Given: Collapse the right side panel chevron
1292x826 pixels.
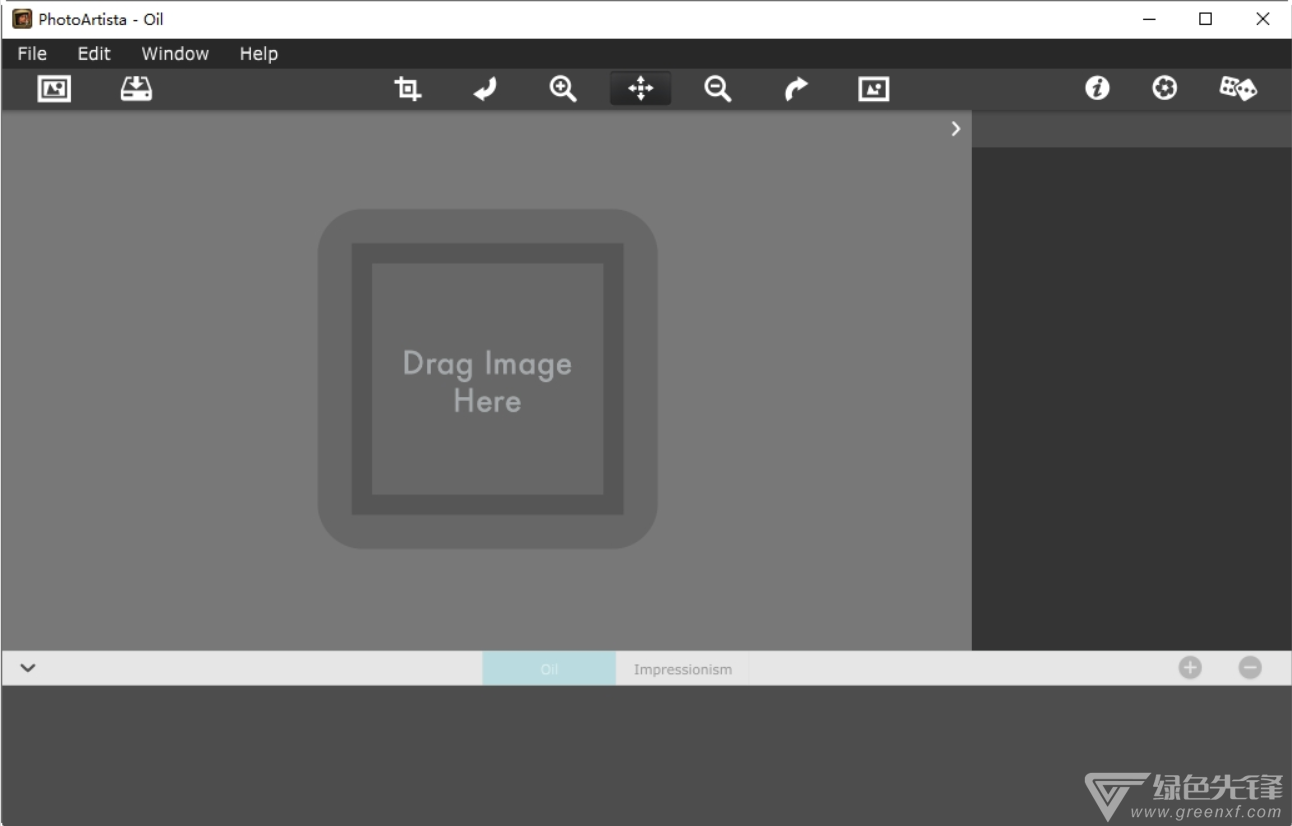Looking at the screenshot, I should coord(956,128).
